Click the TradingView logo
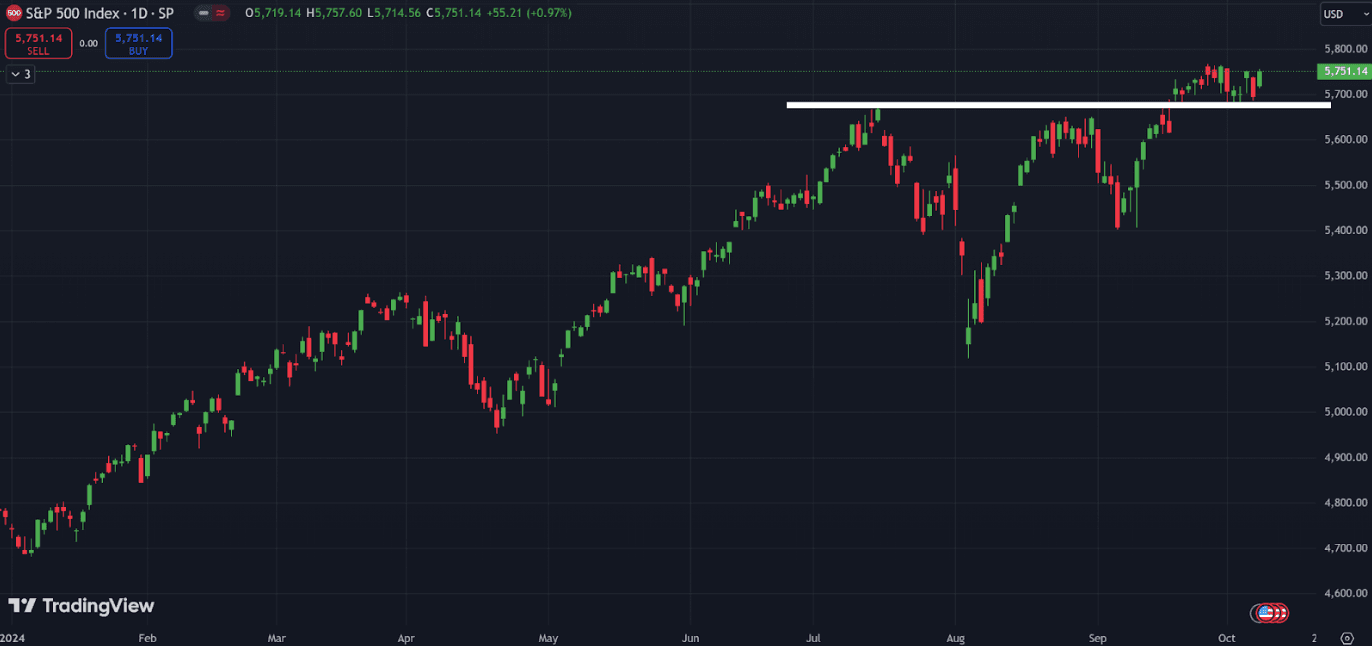Image resolution: width=1372 pixels, height=646 pixels. click(x=81, y=605)
